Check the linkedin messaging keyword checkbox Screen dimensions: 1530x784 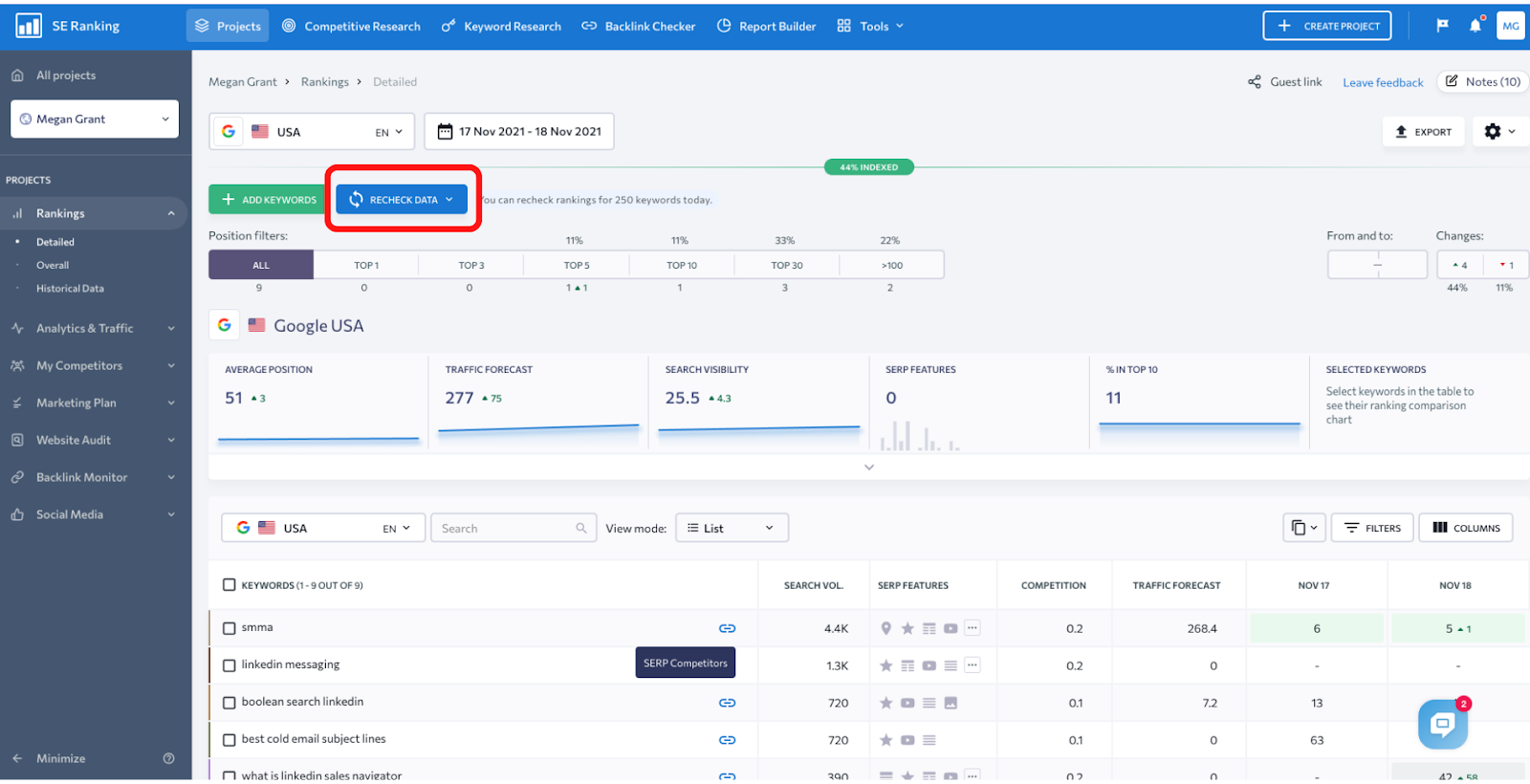click(x=229, y=665)
